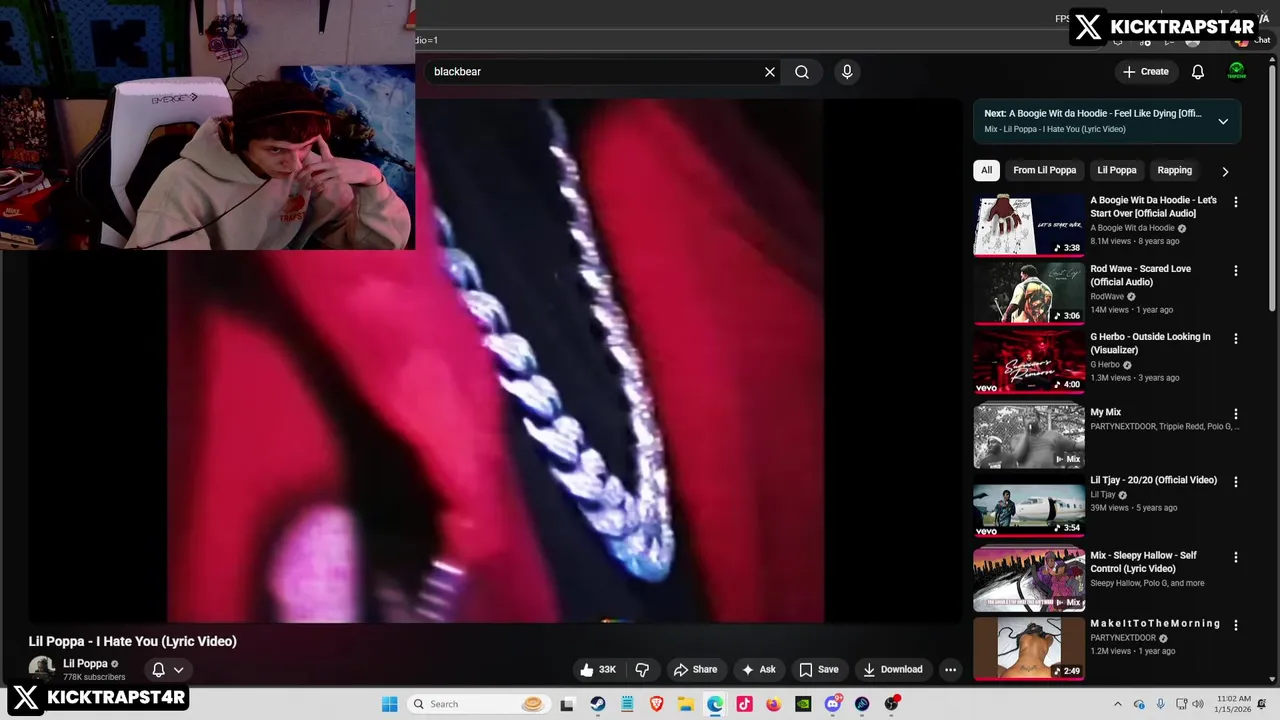Open File Explorer from the taskbar
Image resolution: width=1280 pixels, height=720 pixels.
click(686, 704)
